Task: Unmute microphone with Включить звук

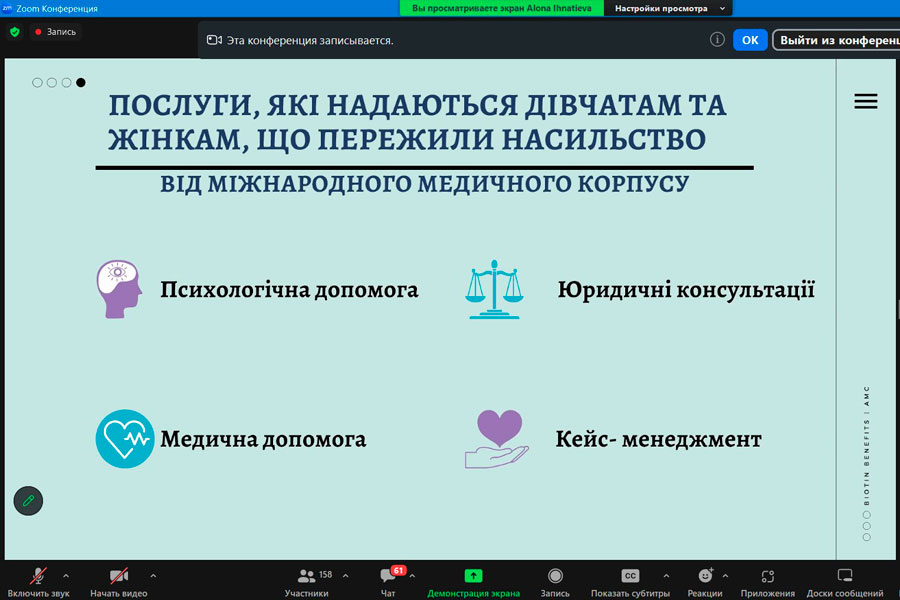Action: pos(38,582)
